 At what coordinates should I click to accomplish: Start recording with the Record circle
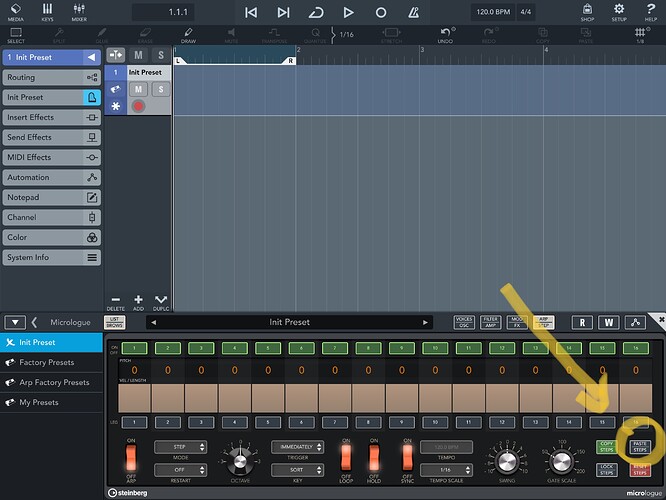[x=381, y=12]
